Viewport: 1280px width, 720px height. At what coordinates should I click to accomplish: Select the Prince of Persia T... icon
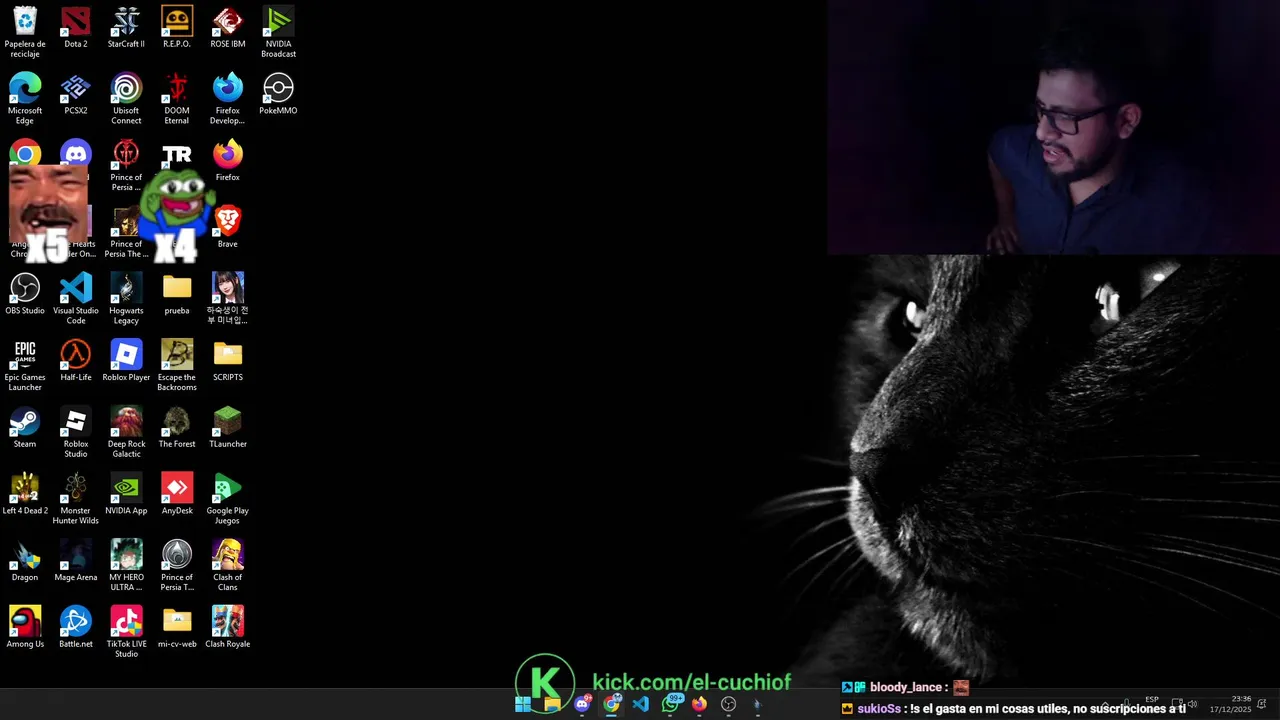pos(177,566)
